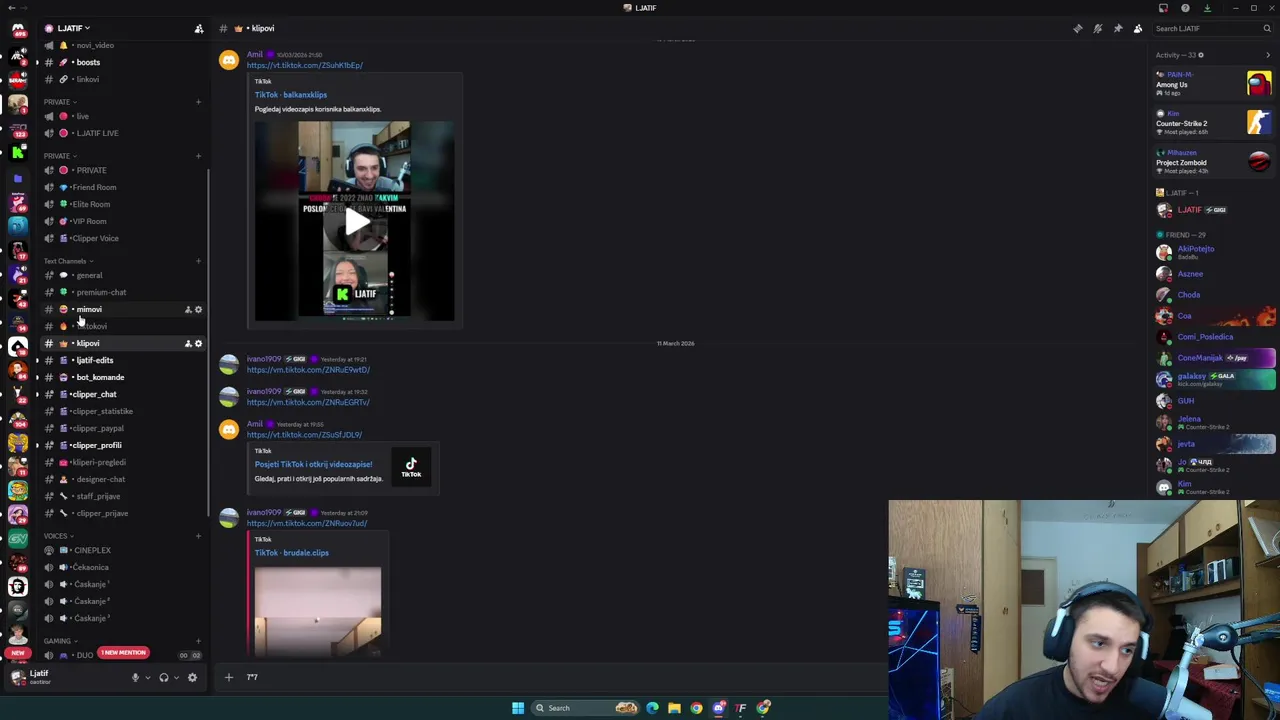Open notification settings bell in header
The height and width of the screenshot is (720, 1280).
point(1097,28)
